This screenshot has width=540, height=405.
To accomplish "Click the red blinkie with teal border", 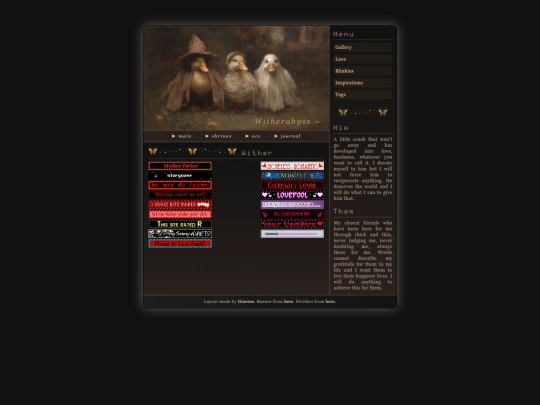I will point(180,243).
